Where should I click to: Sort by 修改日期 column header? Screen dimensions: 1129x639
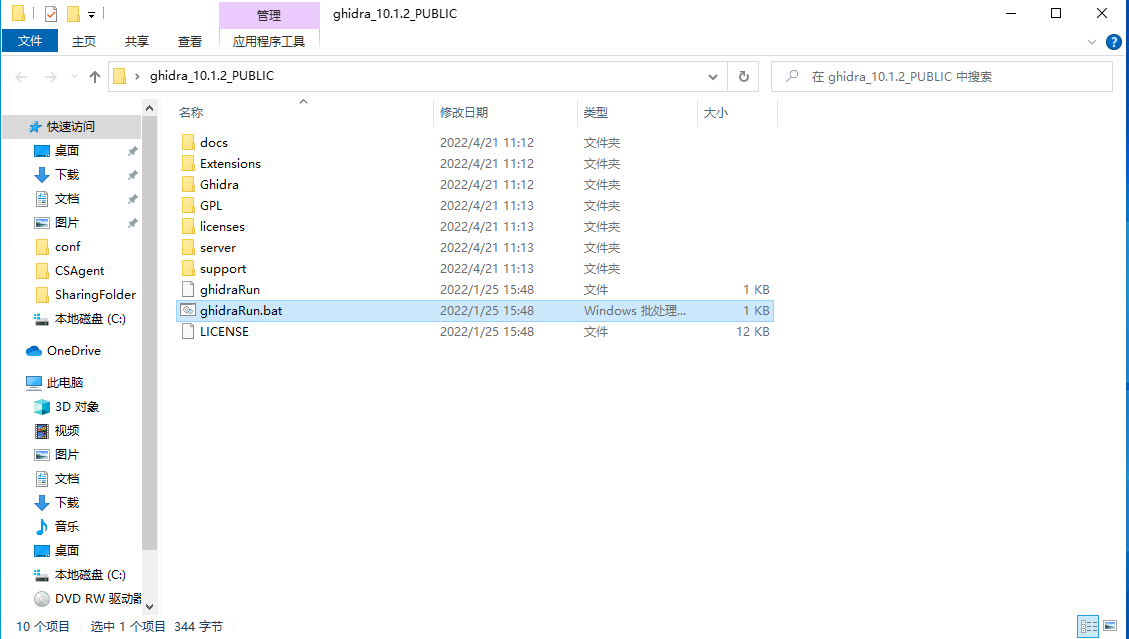pyautogui.click(x=464, y=112)
